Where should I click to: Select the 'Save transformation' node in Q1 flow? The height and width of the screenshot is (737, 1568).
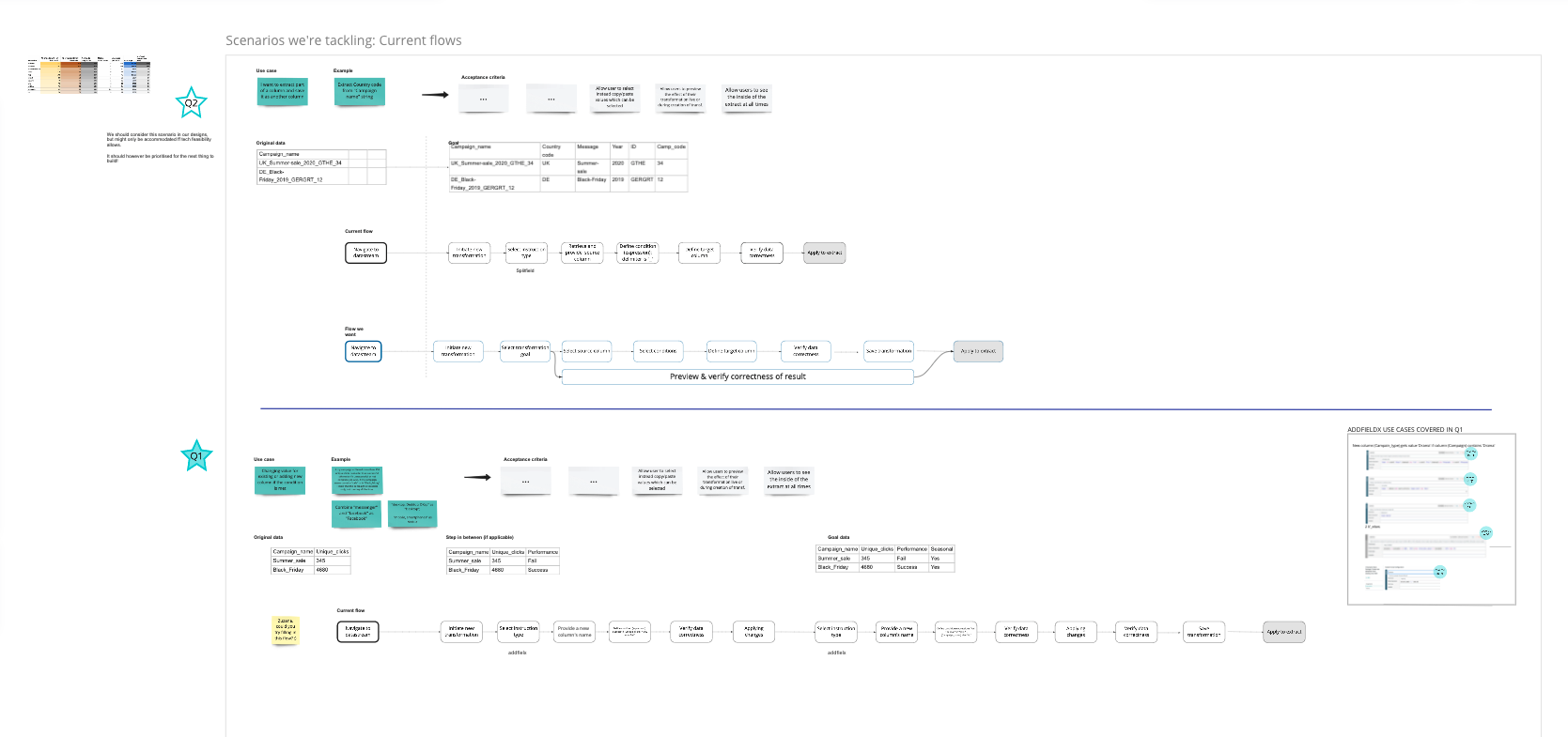pyautogui.click(x=1203, y=632)
